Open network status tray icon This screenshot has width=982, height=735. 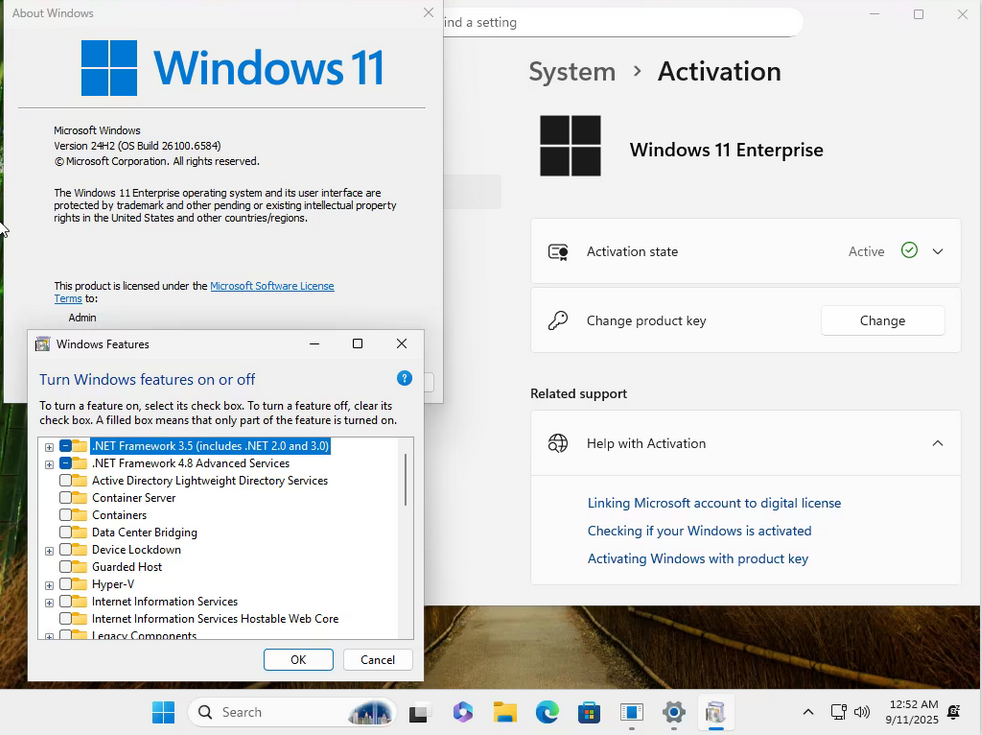[x=839, y=712]
